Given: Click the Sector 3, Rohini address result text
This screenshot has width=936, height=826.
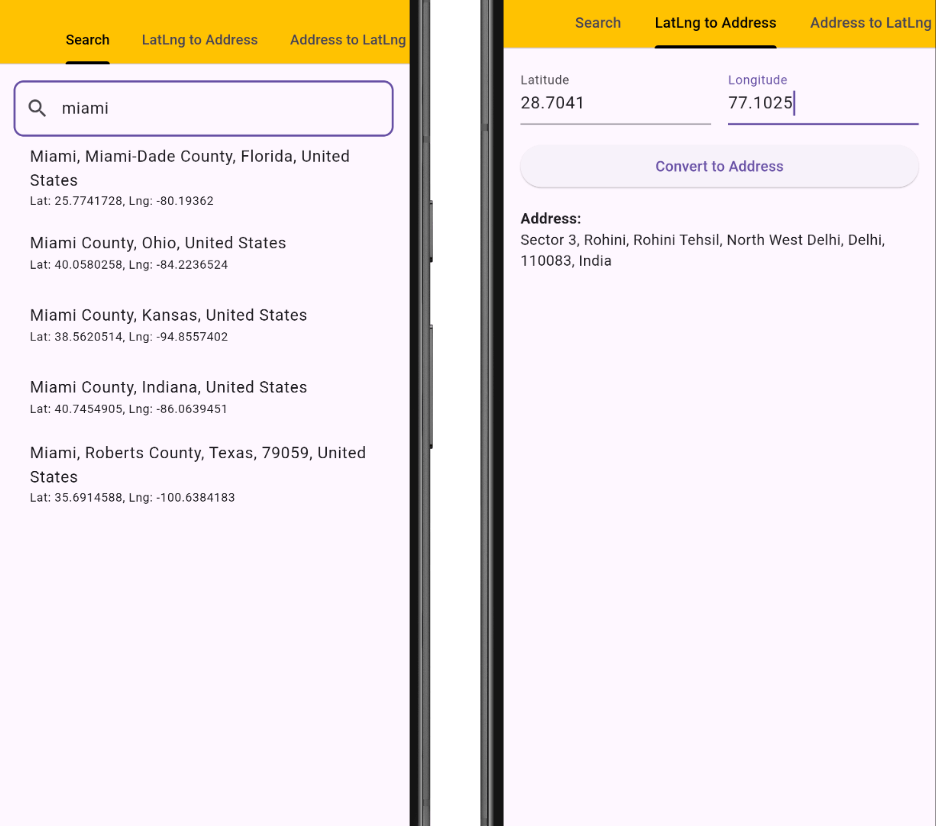Looking at the screenshot, I should point(703,250).
